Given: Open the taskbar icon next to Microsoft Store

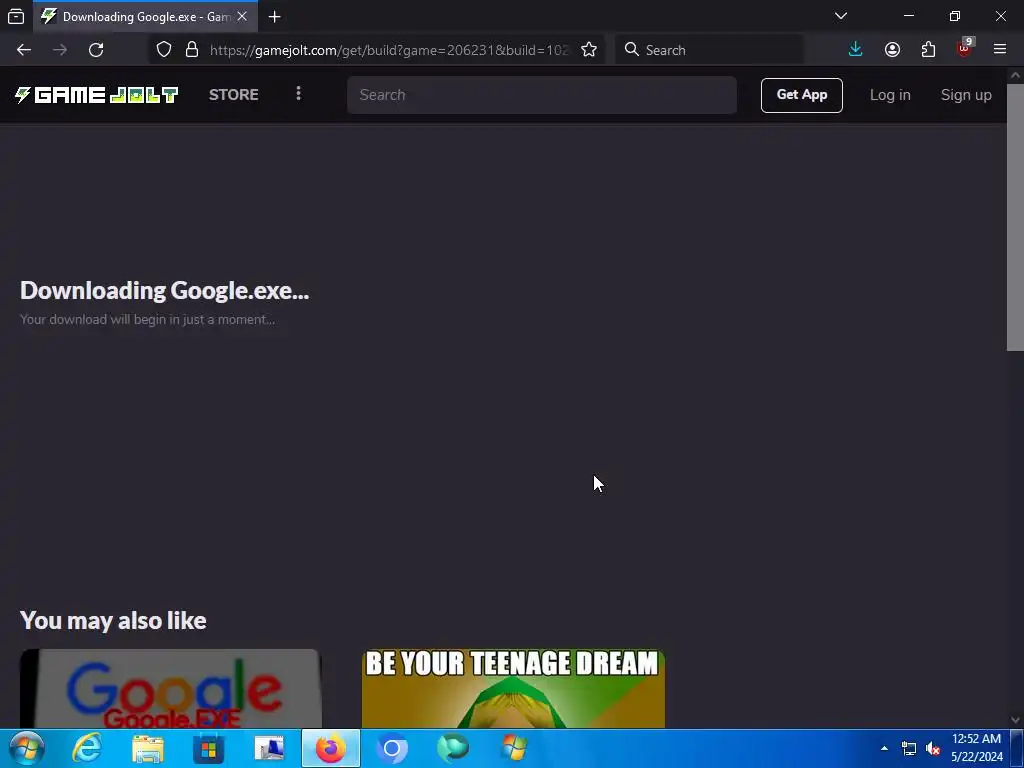Looking at the screenshot, I should click(x=269, y=748).
